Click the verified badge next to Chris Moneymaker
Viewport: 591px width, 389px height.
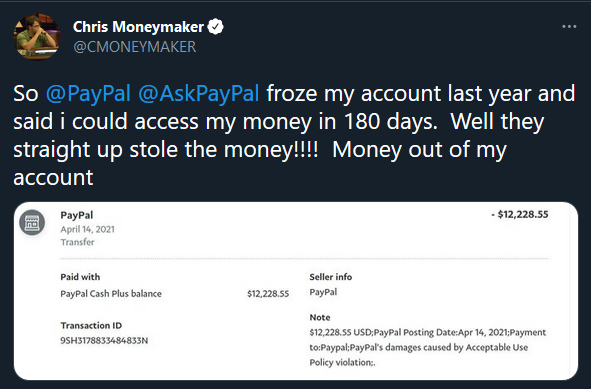click(x=216, y=27)
